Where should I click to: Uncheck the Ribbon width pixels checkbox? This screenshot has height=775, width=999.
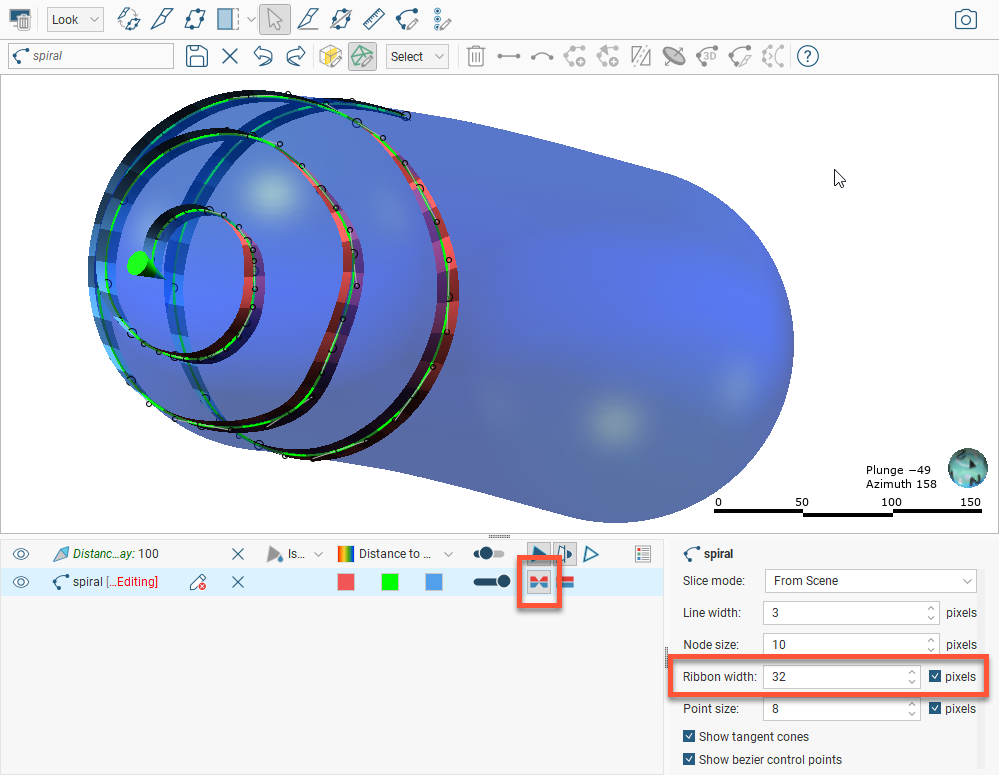coord(935,677)
